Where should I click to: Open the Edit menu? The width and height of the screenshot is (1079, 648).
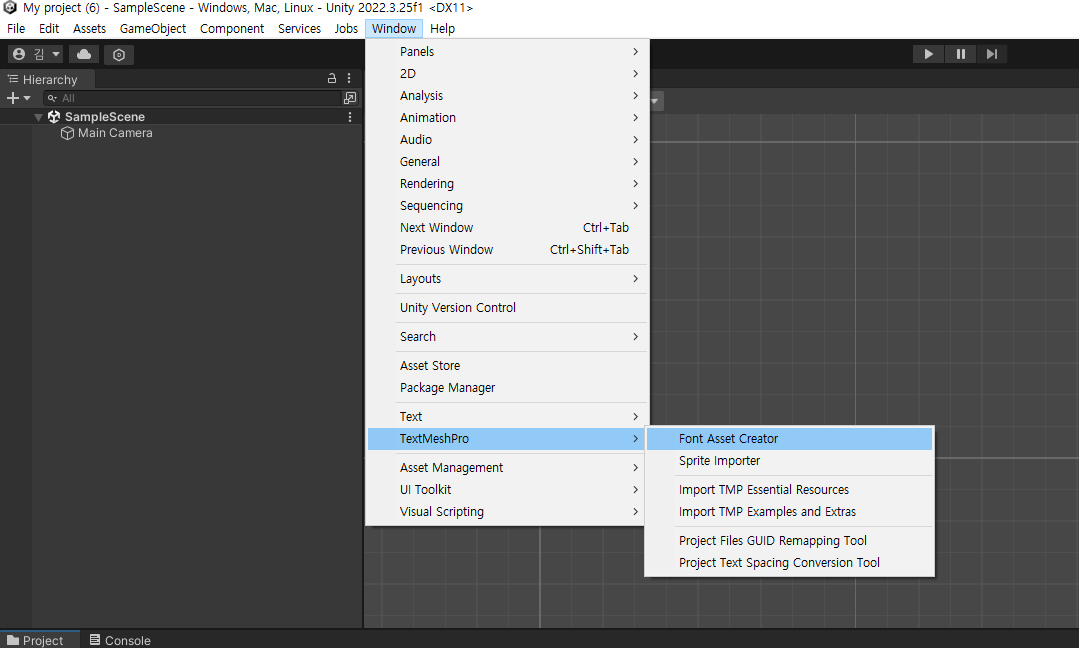[49, 28]
